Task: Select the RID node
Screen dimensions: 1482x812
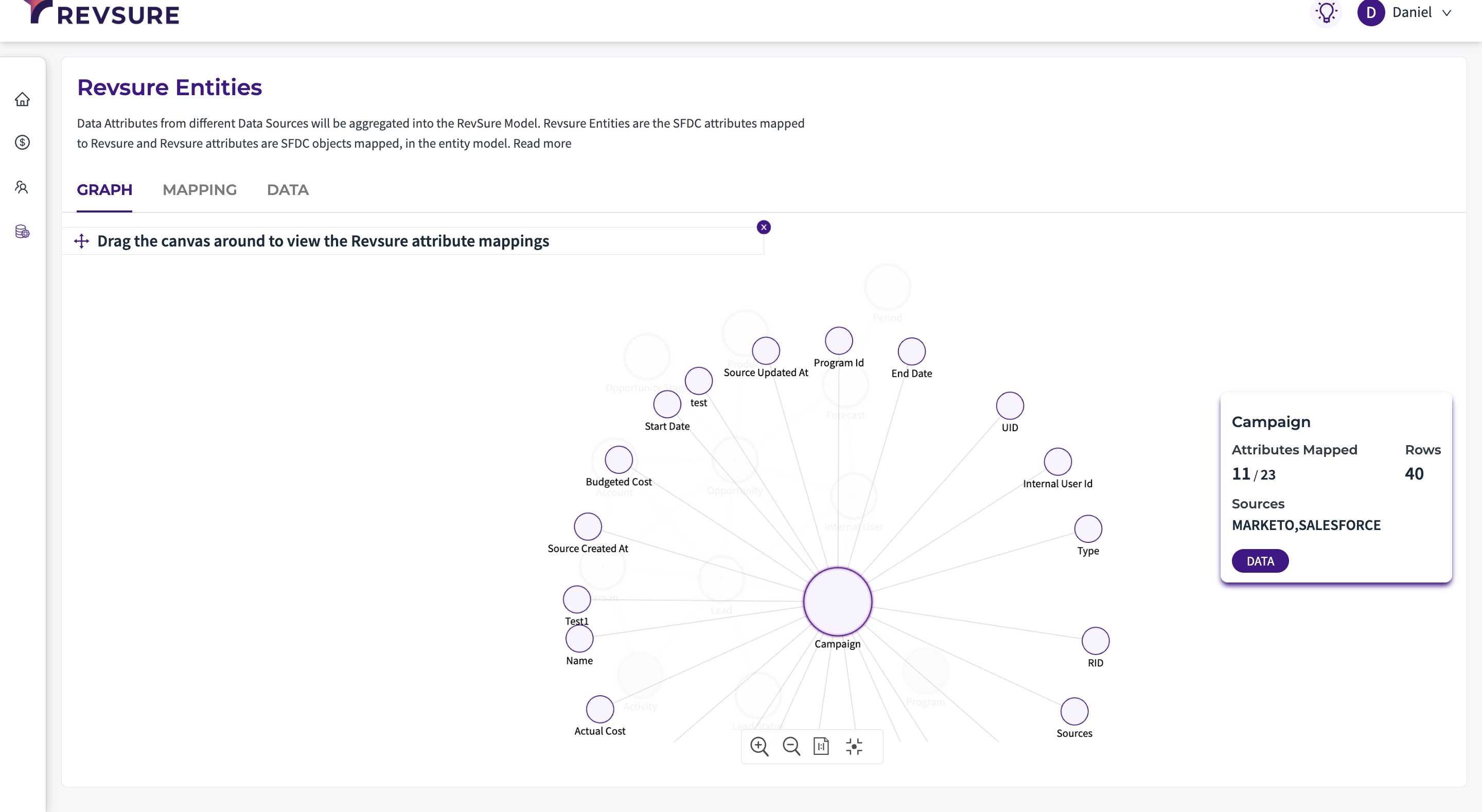Action: 1096,641
